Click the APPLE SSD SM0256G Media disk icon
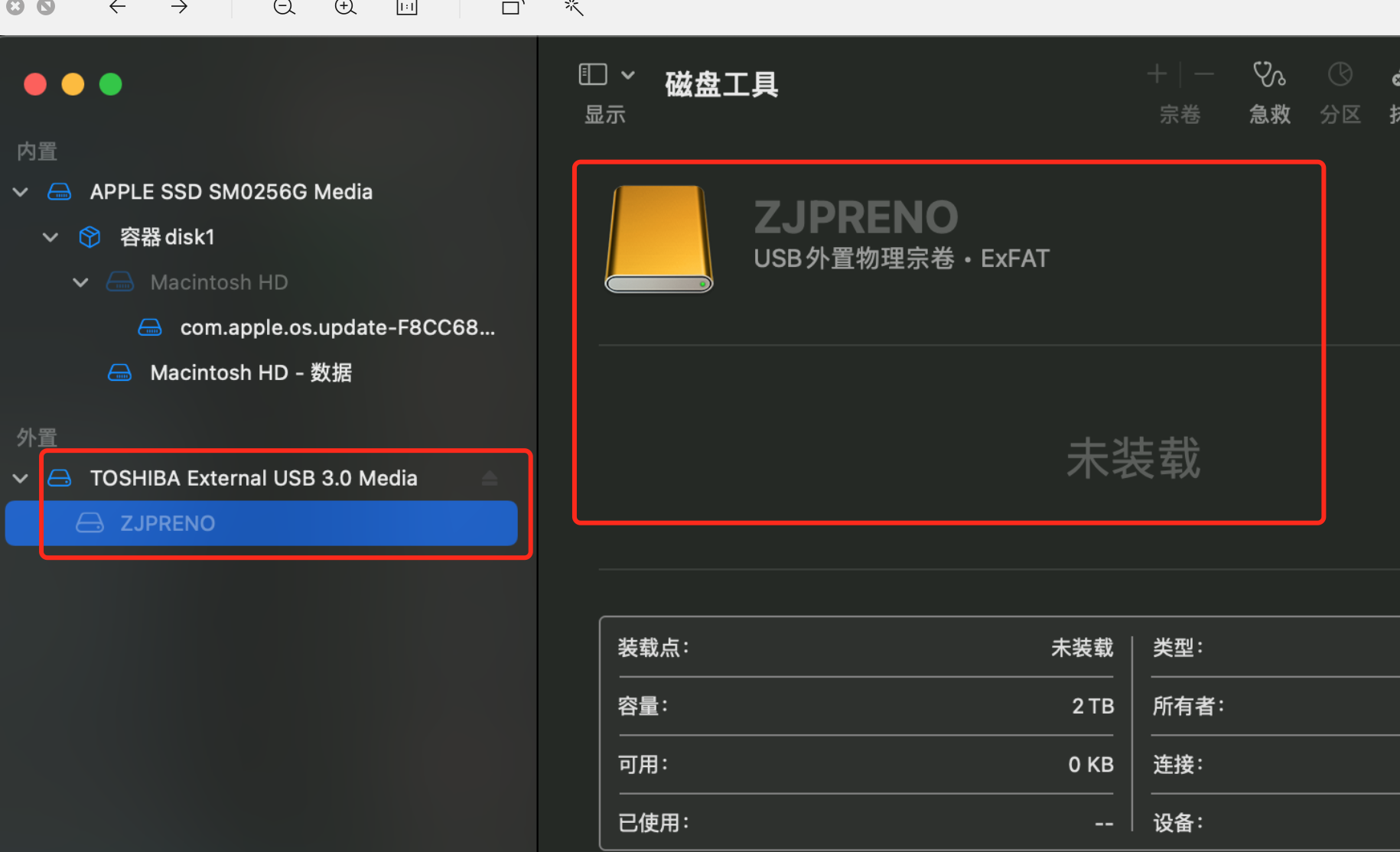1400x852 pixels. [x=60, y=191]
